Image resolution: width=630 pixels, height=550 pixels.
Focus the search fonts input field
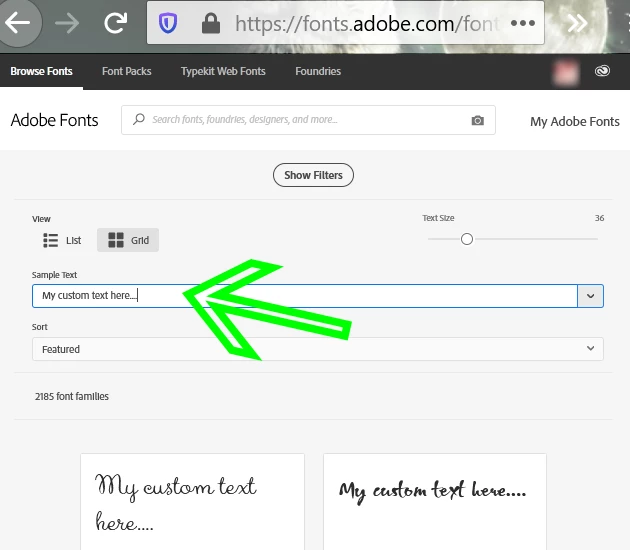point(308,120)
